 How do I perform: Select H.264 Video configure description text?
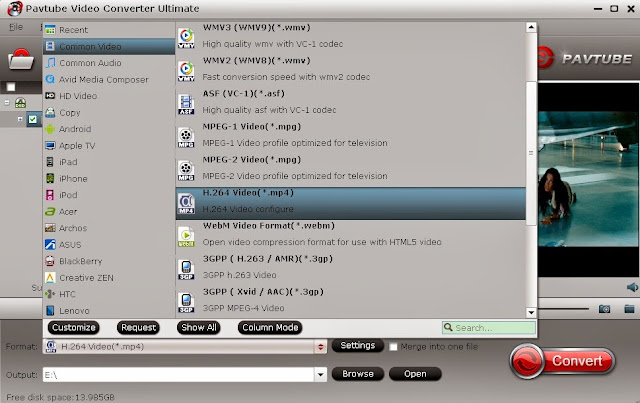(248, 209)
